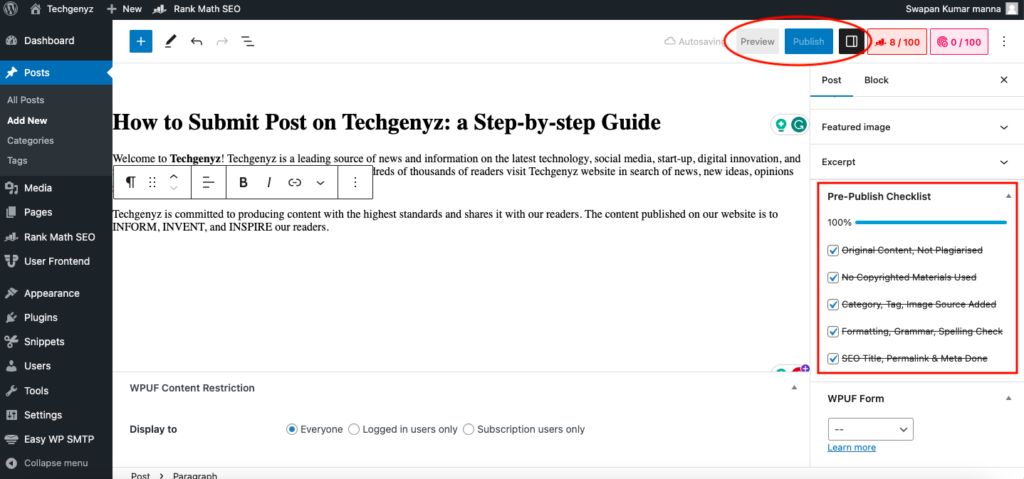Click the INFORM, INVENT, and INSPIRE paragraph

click(445, 221)
